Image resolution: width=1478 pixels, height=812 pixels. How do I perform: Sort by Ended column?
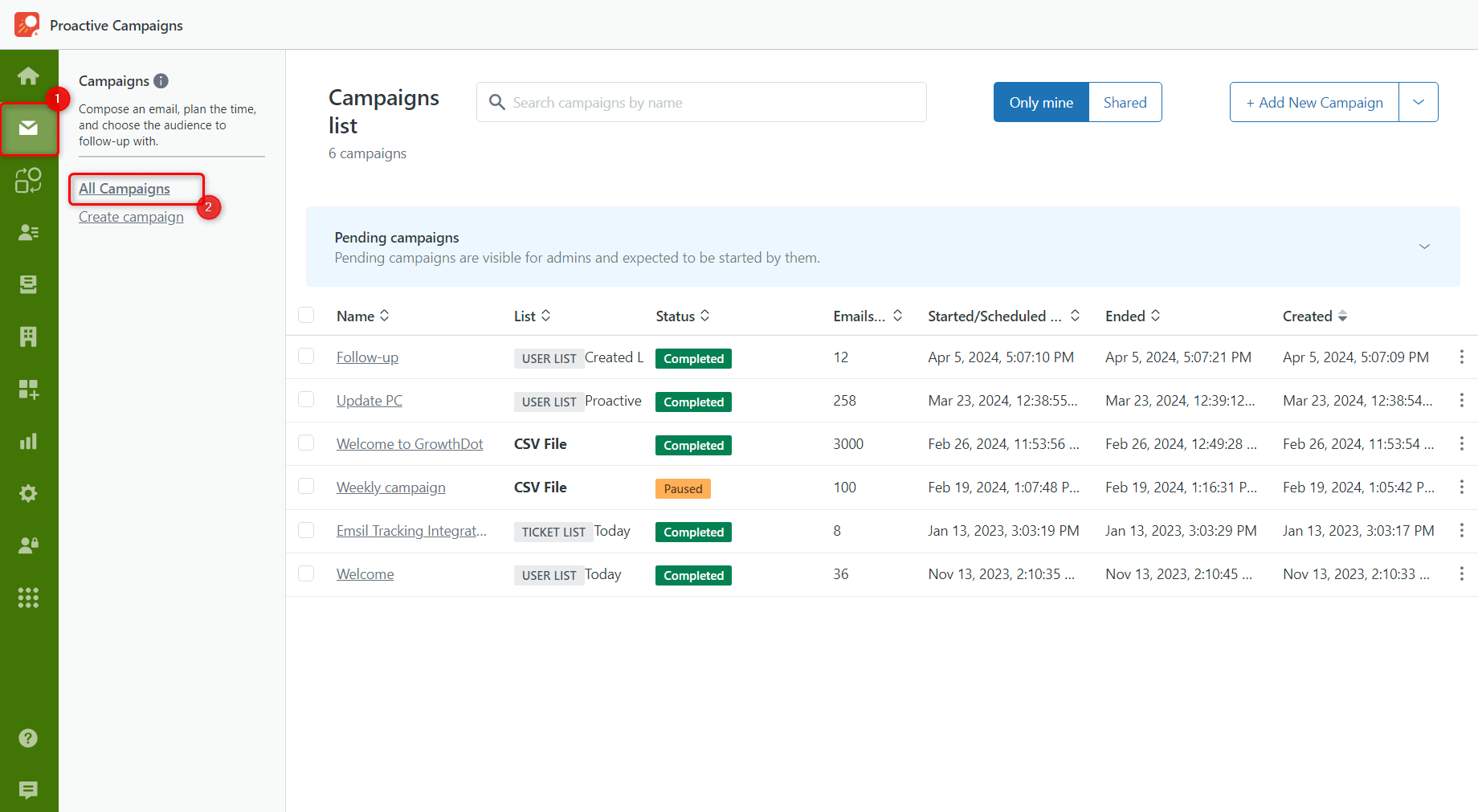pos(1133,316)
